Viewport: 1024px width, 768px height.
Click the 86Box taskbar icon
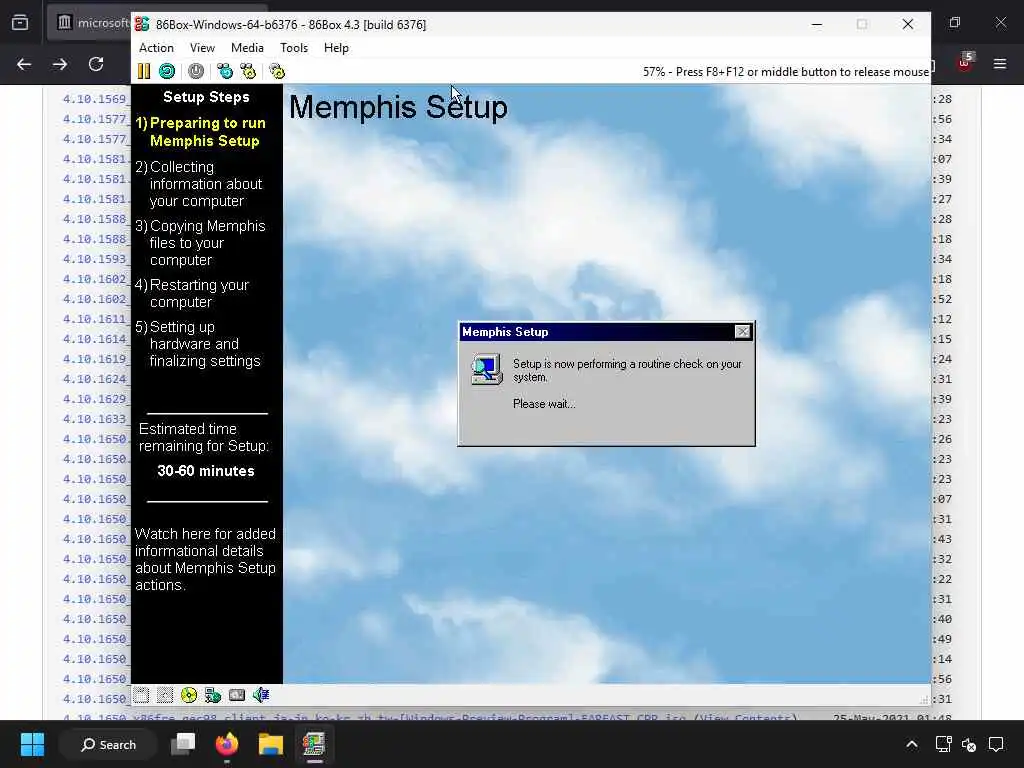[x=313, y=744]
